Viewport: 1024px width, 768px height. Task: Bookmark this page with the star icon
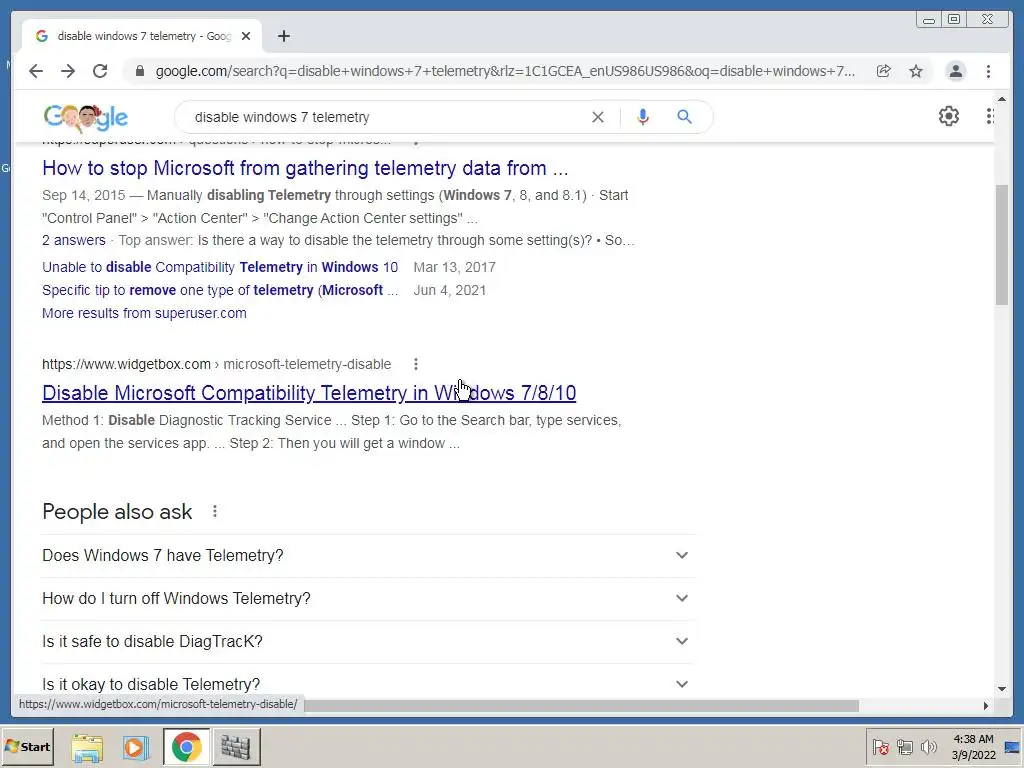[916, 71]
